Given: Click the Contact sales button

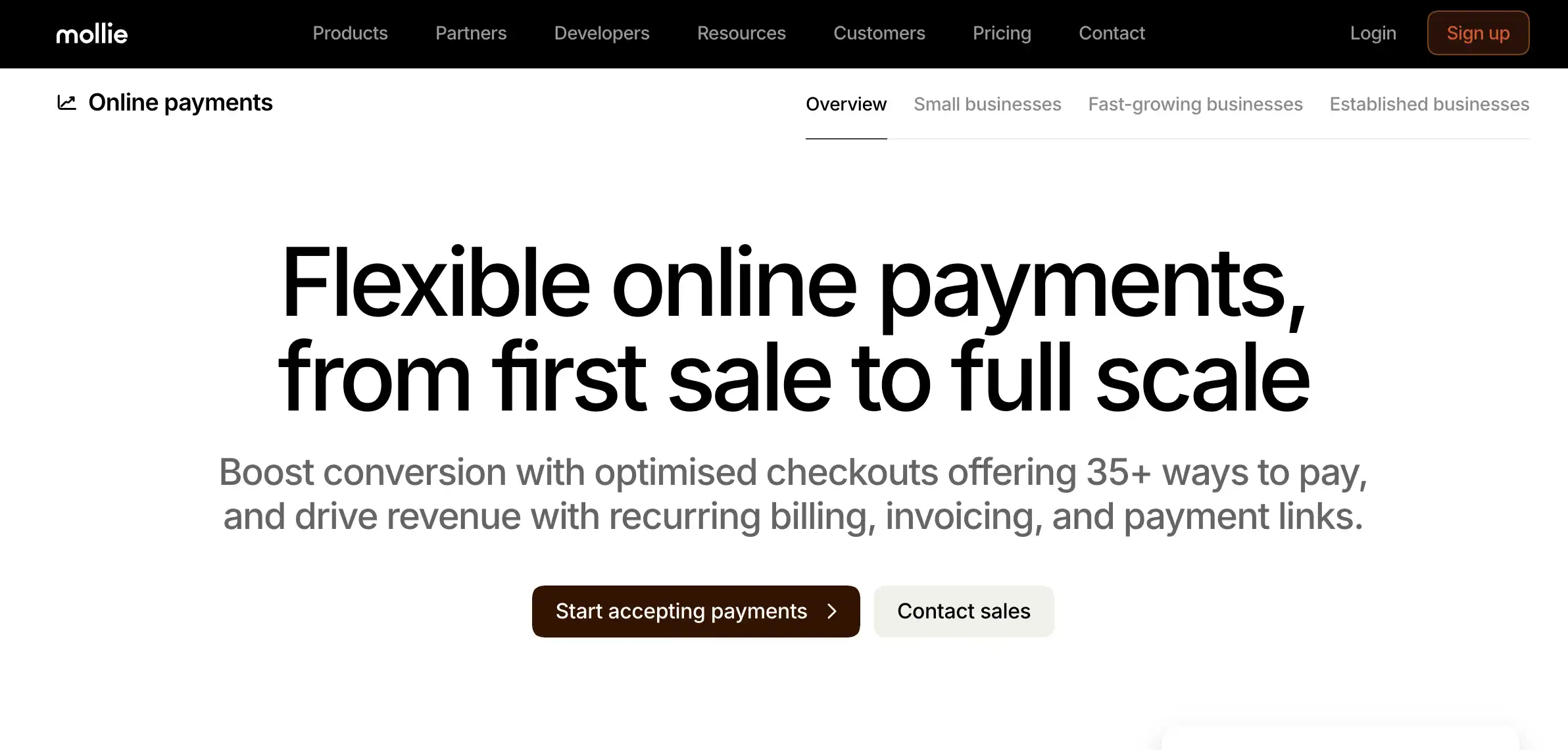Looking at the screenshot, I should pyautogui.click(x=964, y=611).
